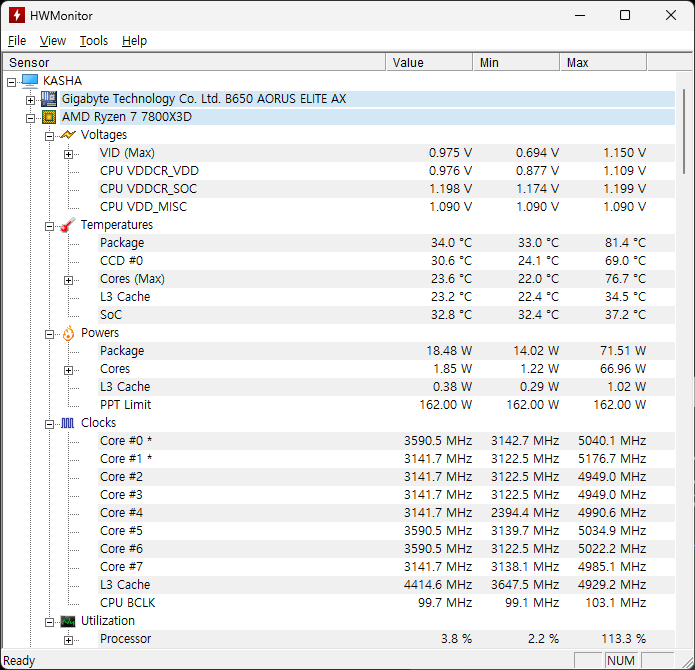Expand the VID (Max) entry
Screen dimensions: 695x670
click(68, 154)
